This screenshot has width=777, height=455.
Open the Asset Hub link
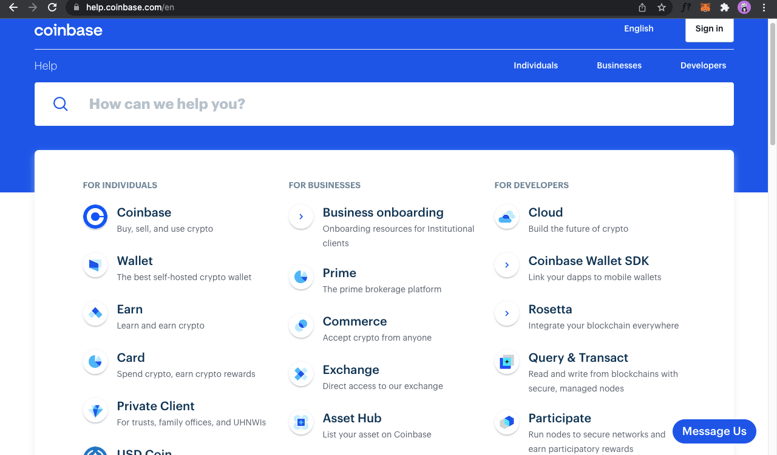click(352, 418)
